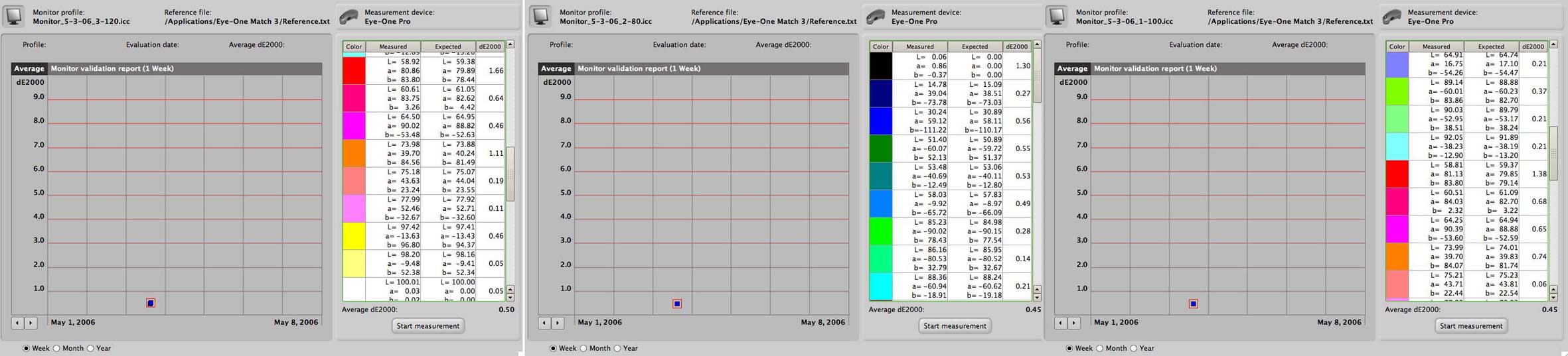Click red swatch with dE 1.66 in 3-120 table
This screenshot has width=1568, height=356.
[x=354, y=70]
